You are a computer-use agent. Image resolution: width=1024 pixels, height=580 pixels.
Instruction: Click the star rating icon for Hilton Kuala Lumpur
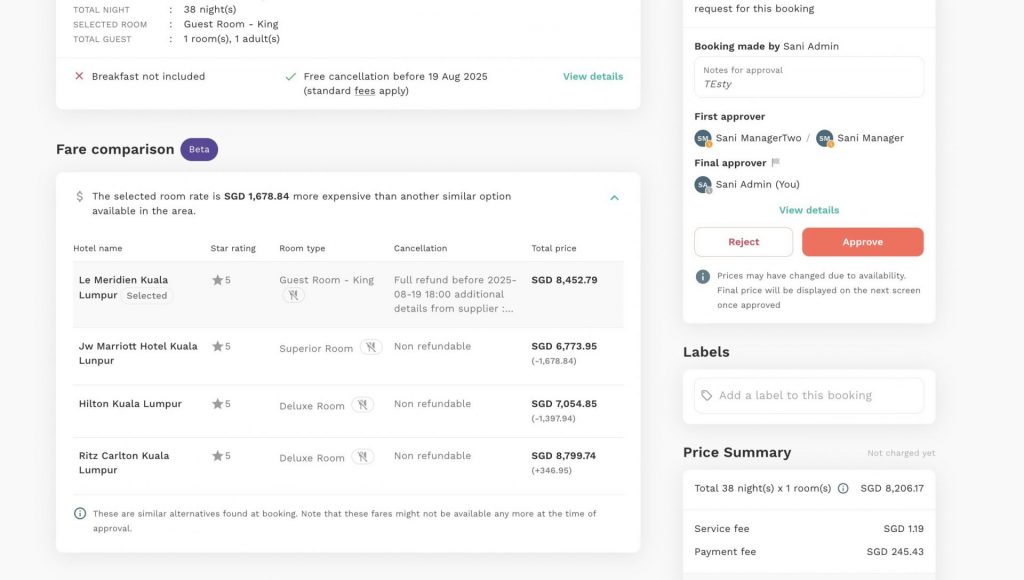[217, 404]
